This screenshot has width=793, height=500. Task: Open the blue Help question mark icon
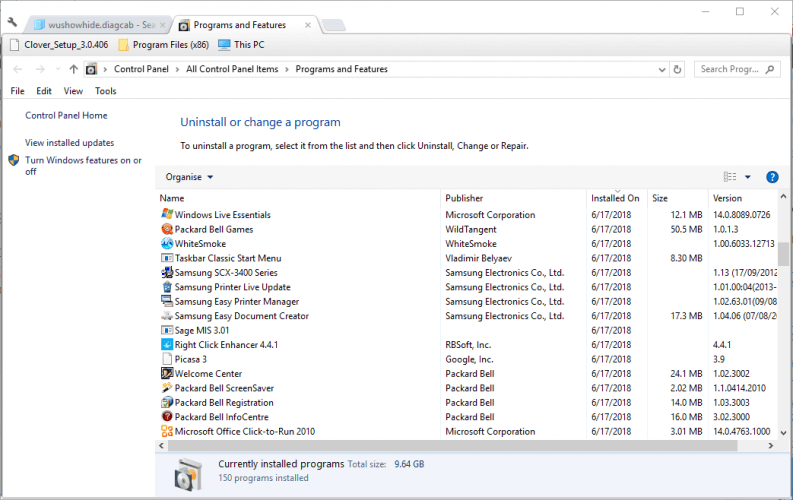tap(772, 177)
